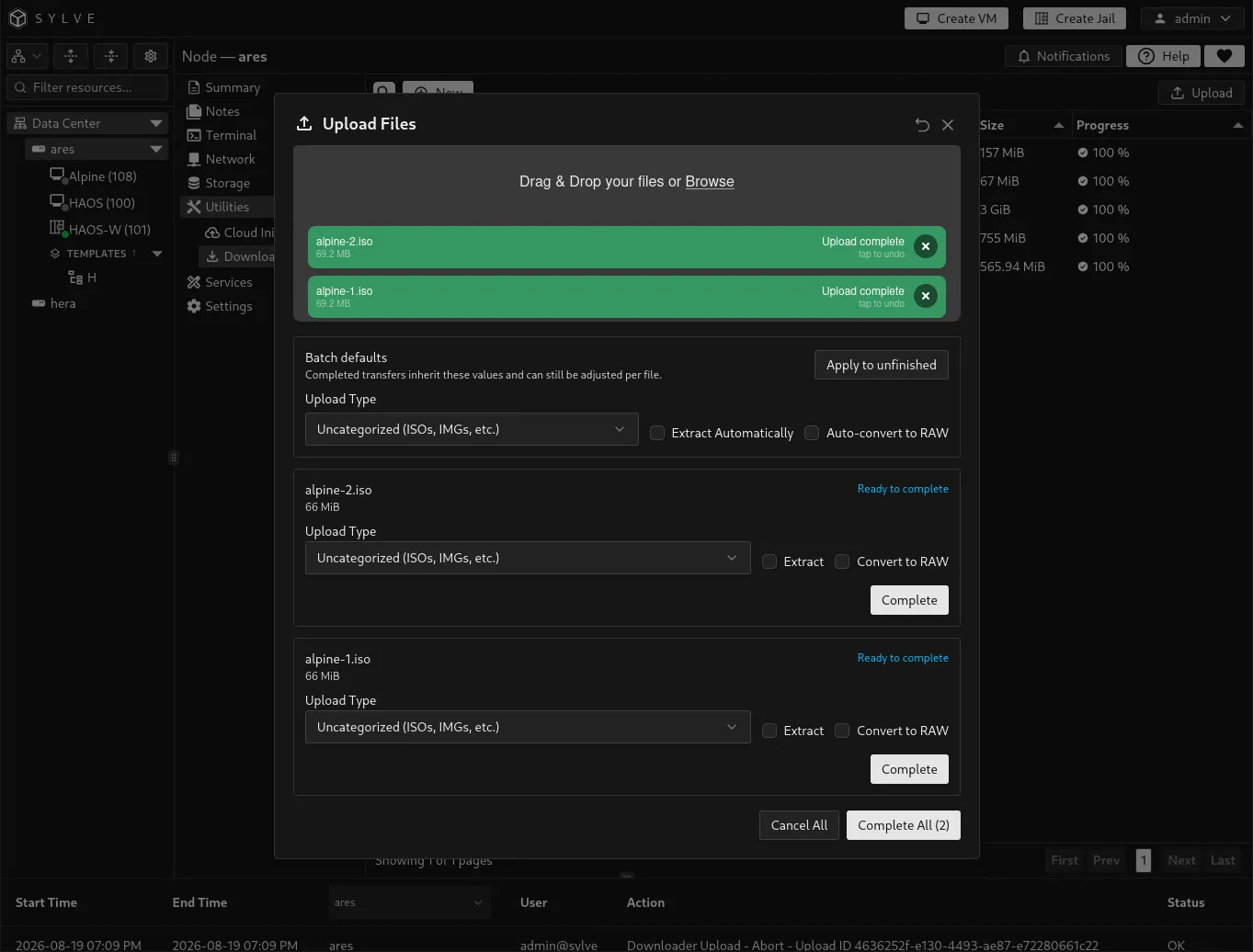Open Batch defaults Upload Type dropdown
The height and width of the screenshot is (952, 1253).
472,429
